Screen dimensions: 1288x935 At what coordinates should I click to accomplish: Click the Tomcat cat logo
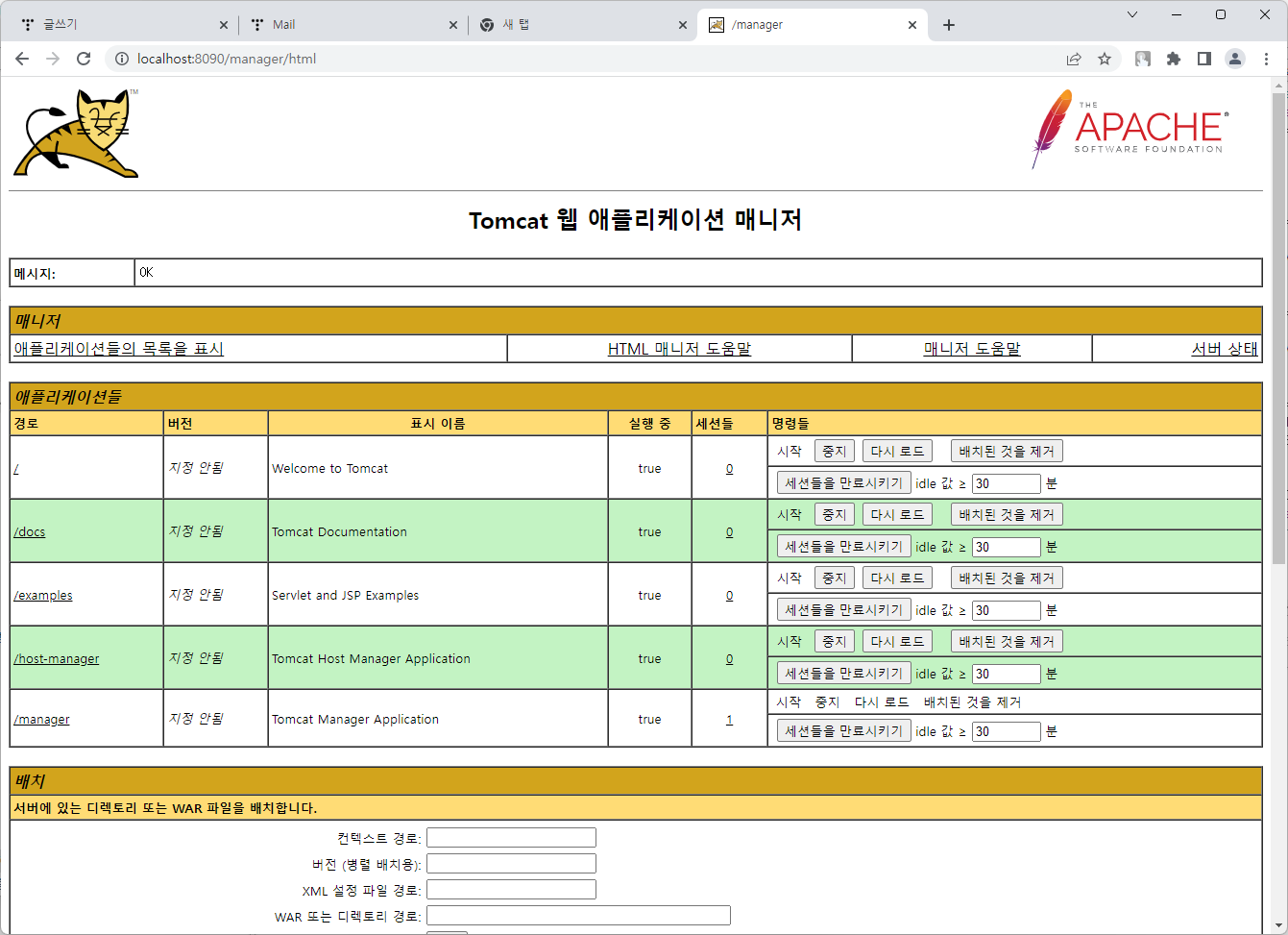pos(77,133)
